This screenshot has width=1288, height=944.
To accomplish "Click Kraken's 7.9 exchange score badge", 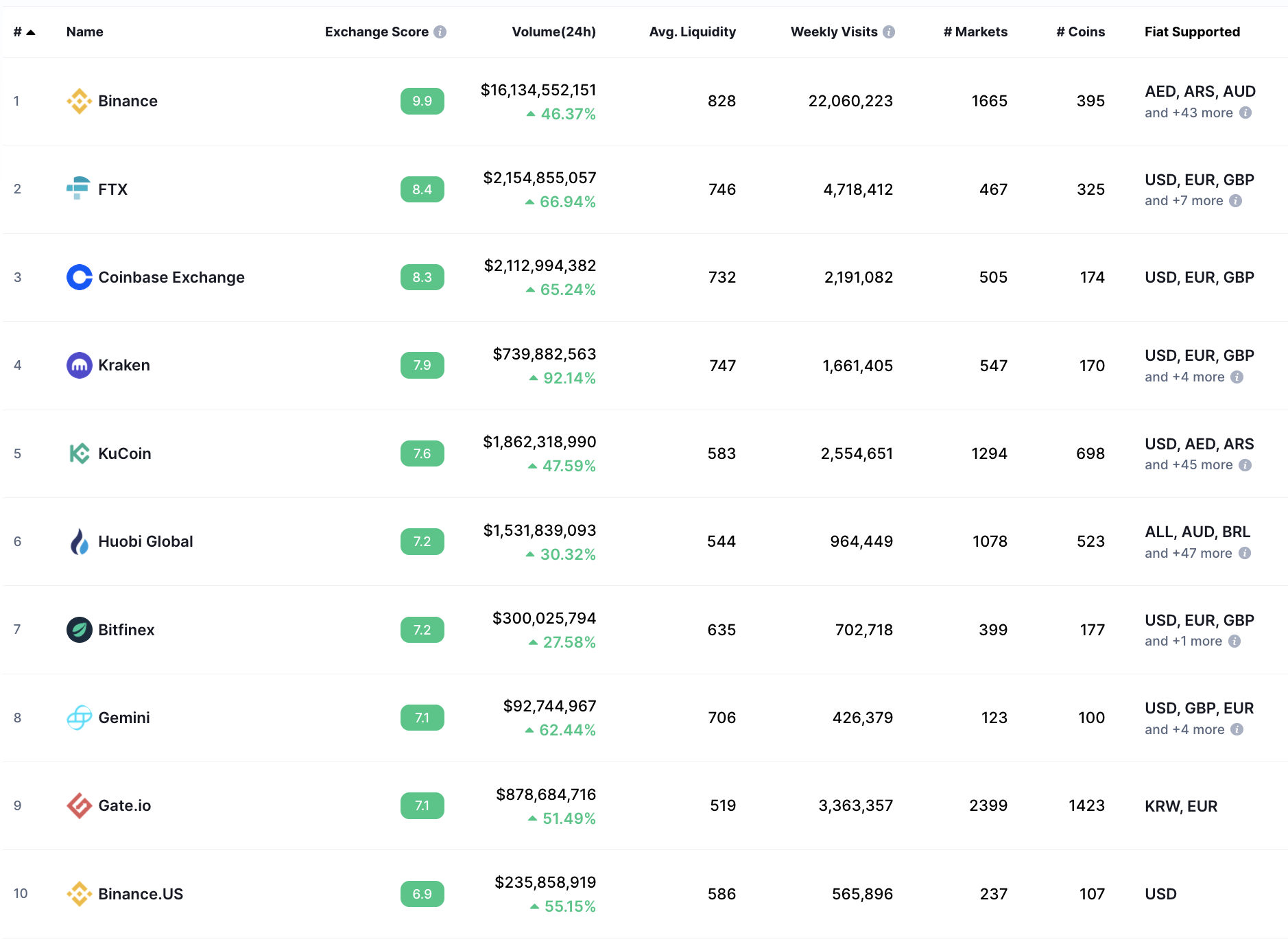I will point(422,365).
